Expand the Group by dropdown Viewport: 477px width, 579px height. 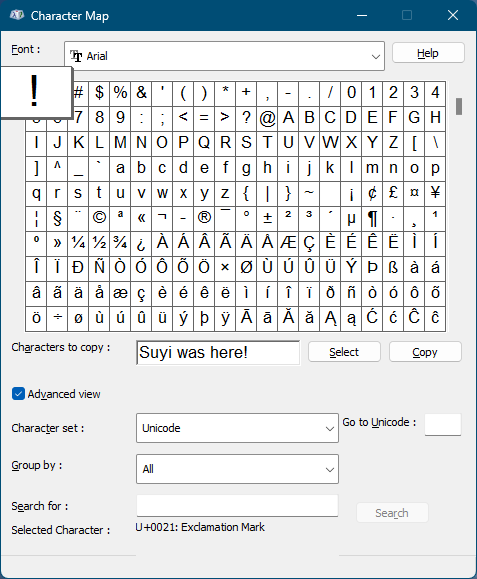tap(237, 469)
